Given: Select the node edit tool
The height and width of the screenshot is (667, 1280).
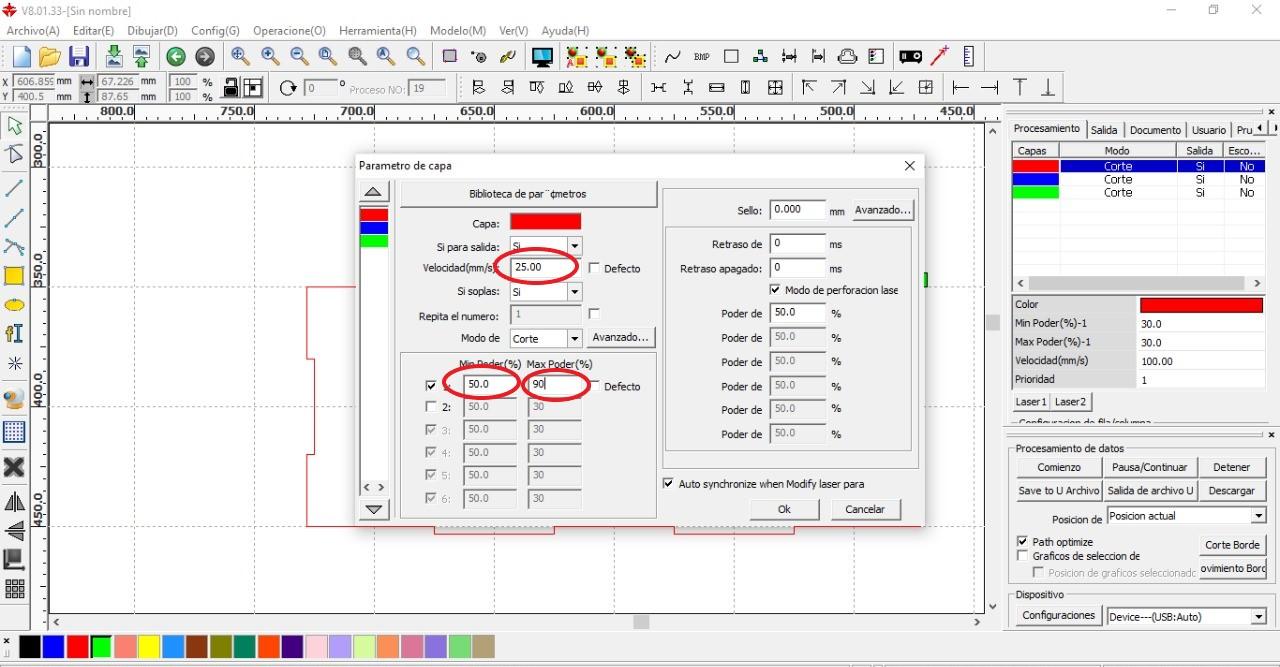Looking at the screenshot, I should pyautogui.click(x=14, y=154).
